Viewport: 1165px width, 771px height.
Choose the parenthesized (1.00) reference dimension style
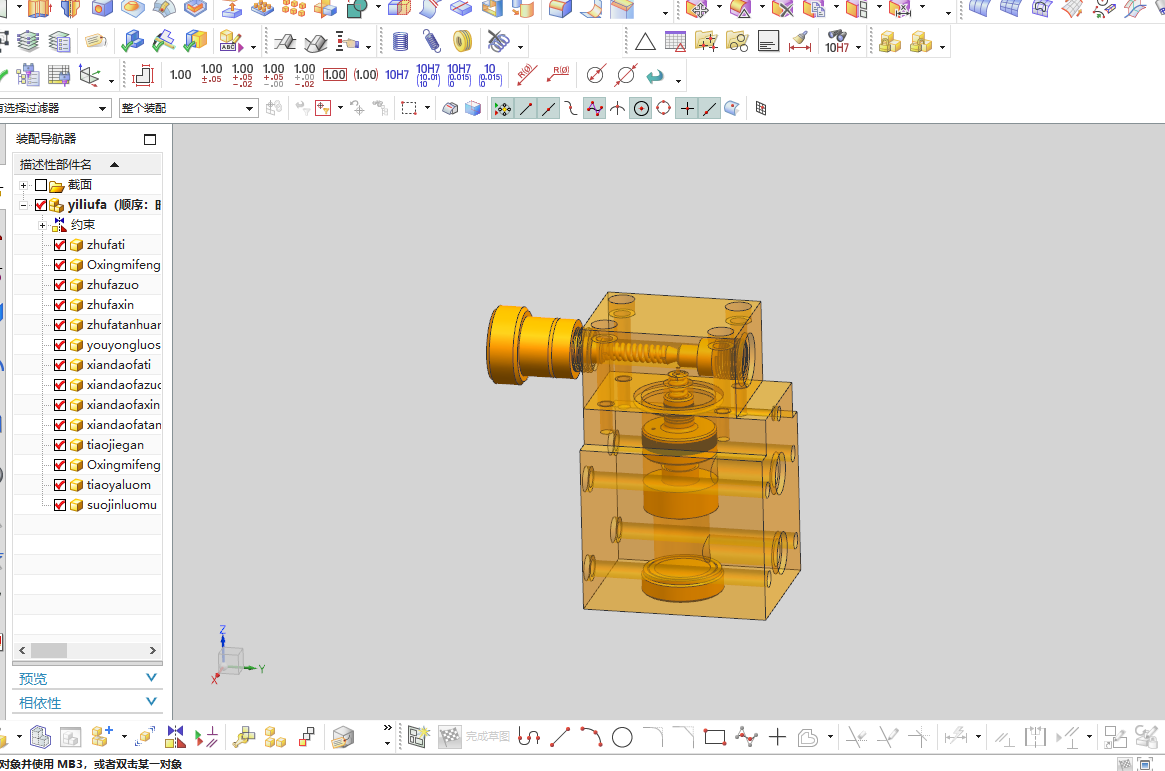(366, 74)
